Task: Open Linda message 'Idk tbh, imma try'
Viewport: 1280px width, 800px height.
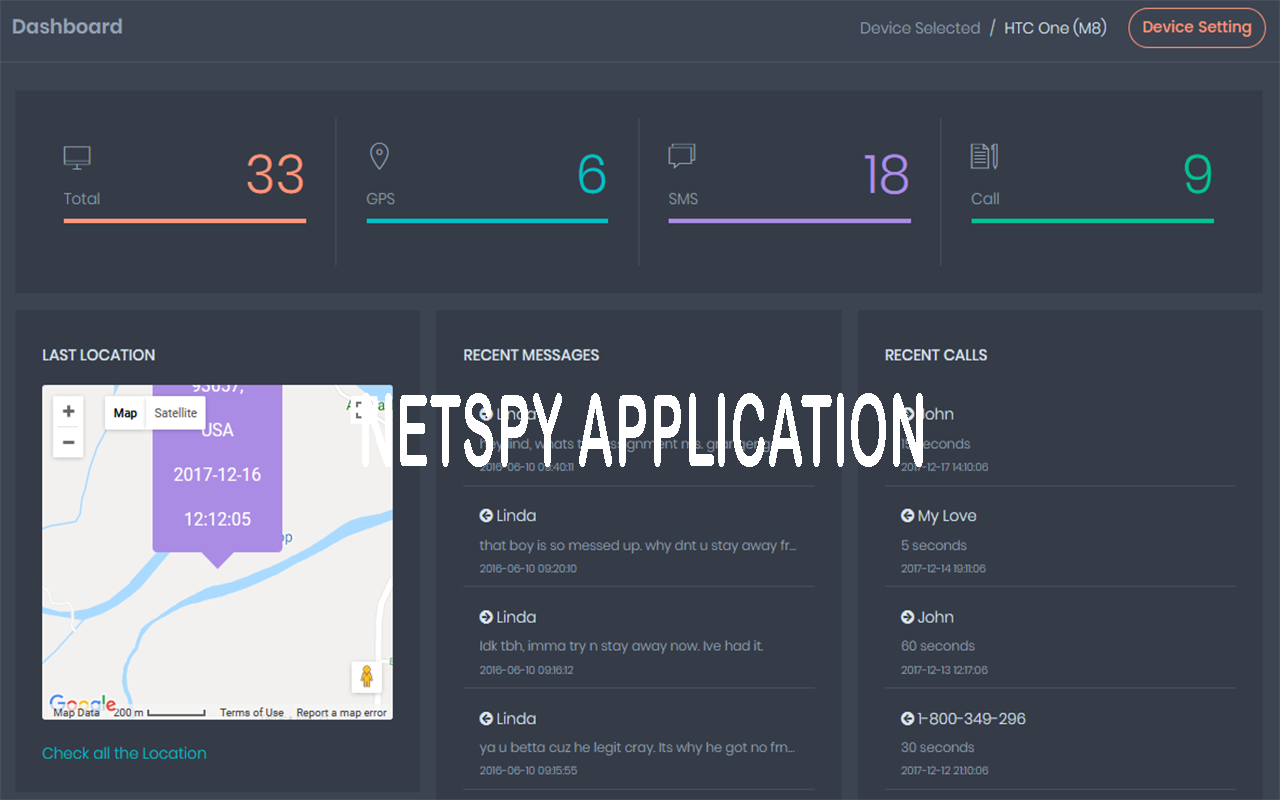Action: 639,642
